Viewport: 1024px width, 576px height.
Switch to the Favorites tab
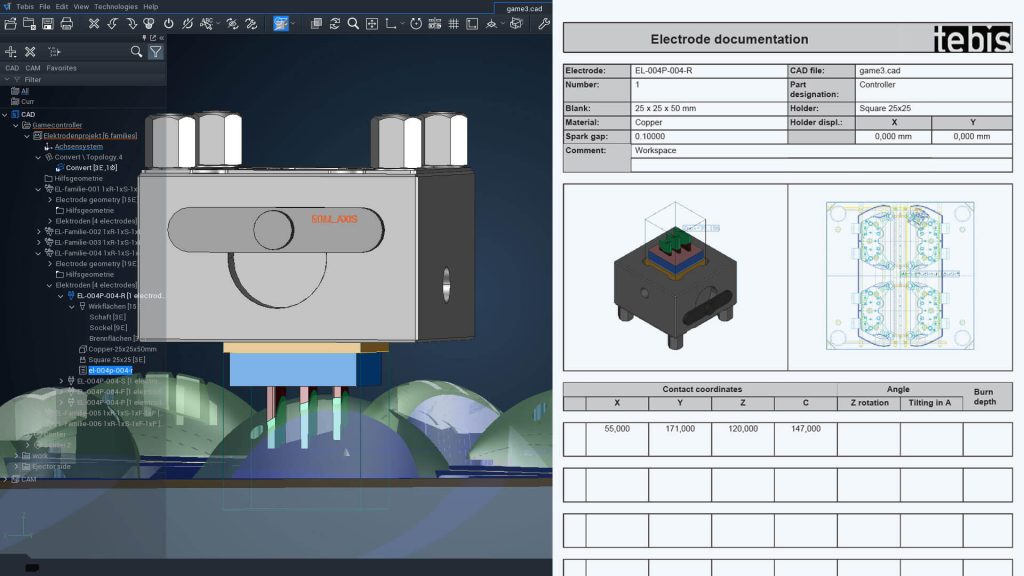click(61, 68)
